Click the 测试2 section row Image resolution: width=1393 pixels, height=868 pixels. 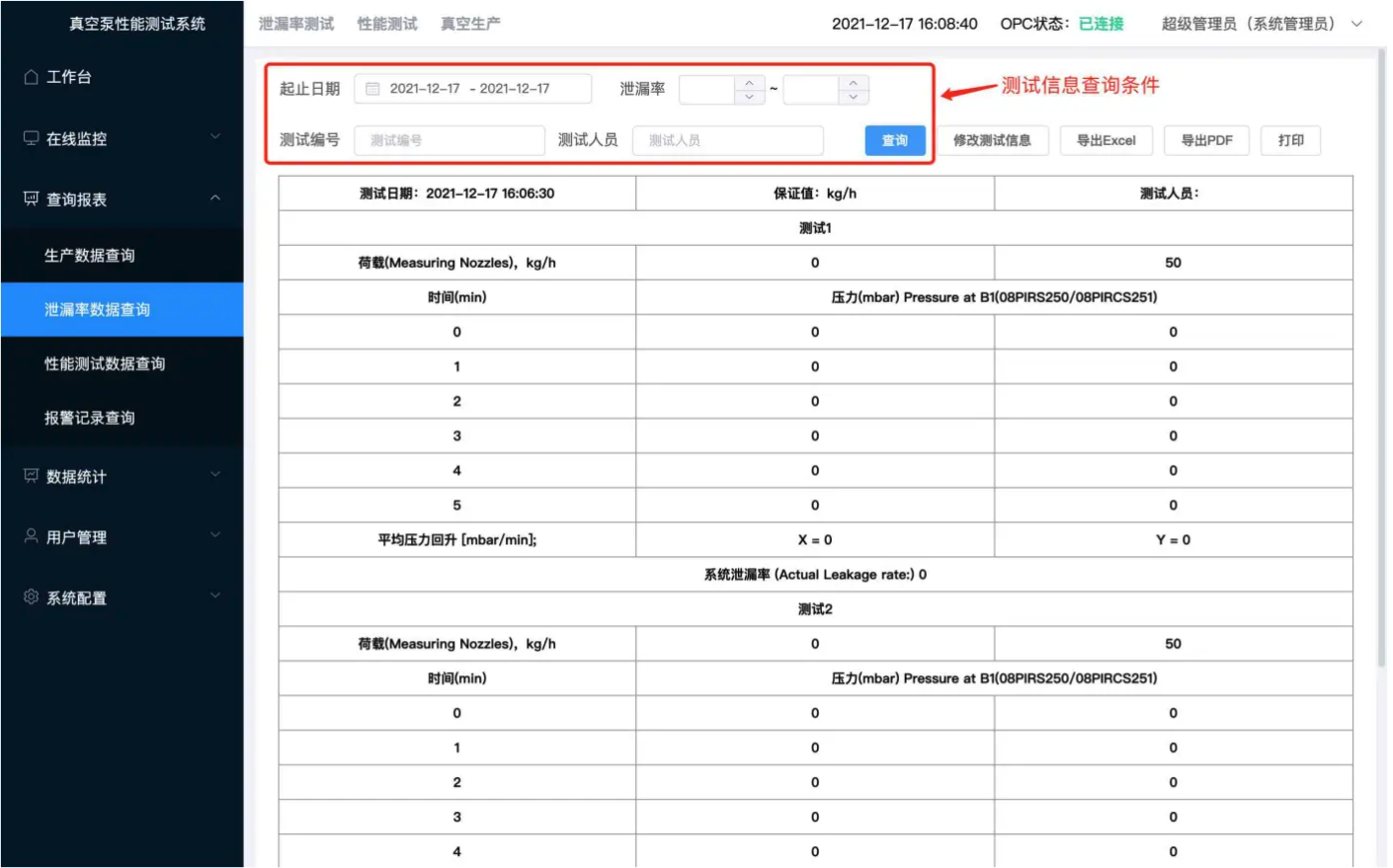pos(815,609)
